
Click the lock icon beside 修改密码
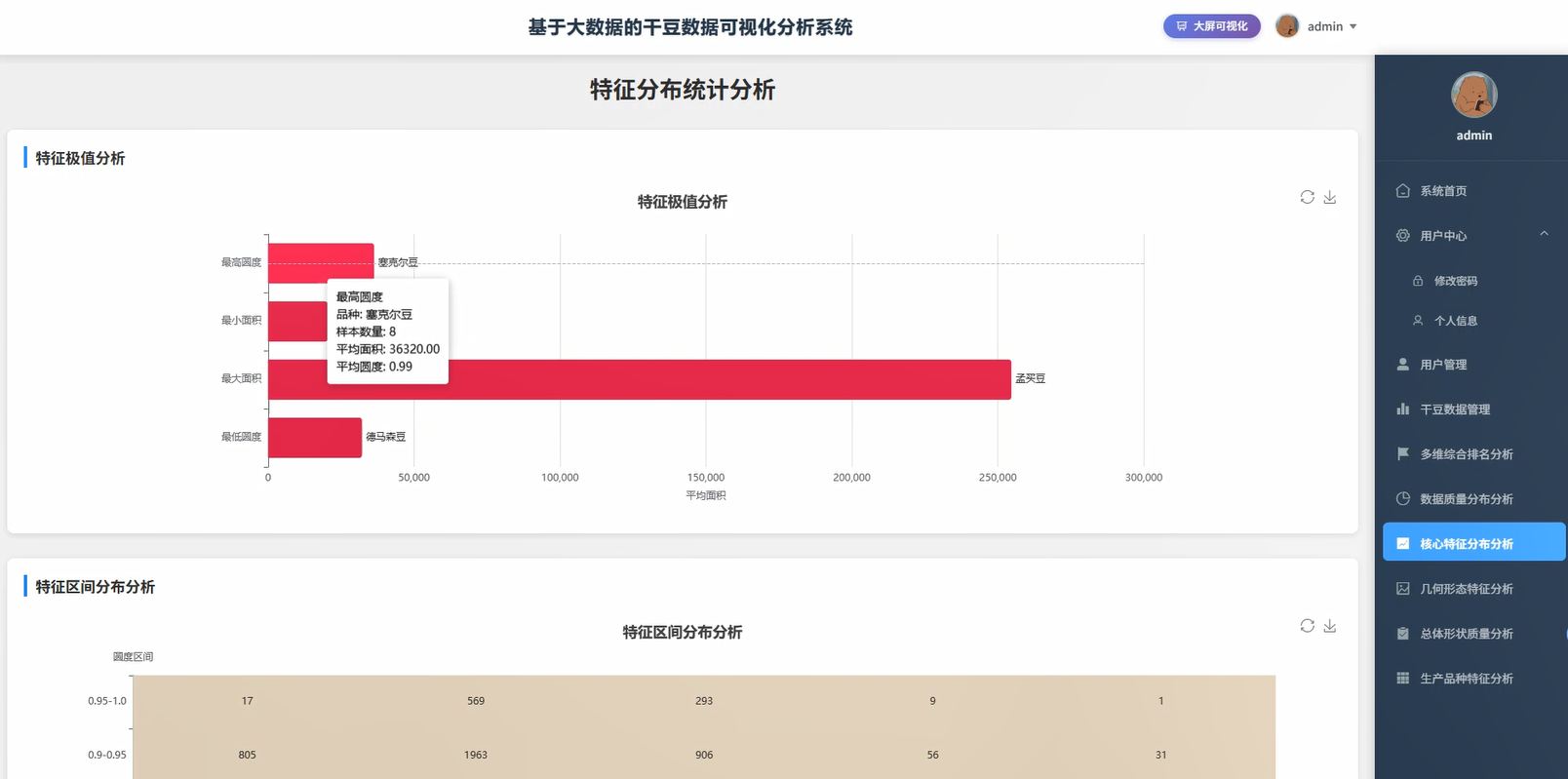[1418, 281]
